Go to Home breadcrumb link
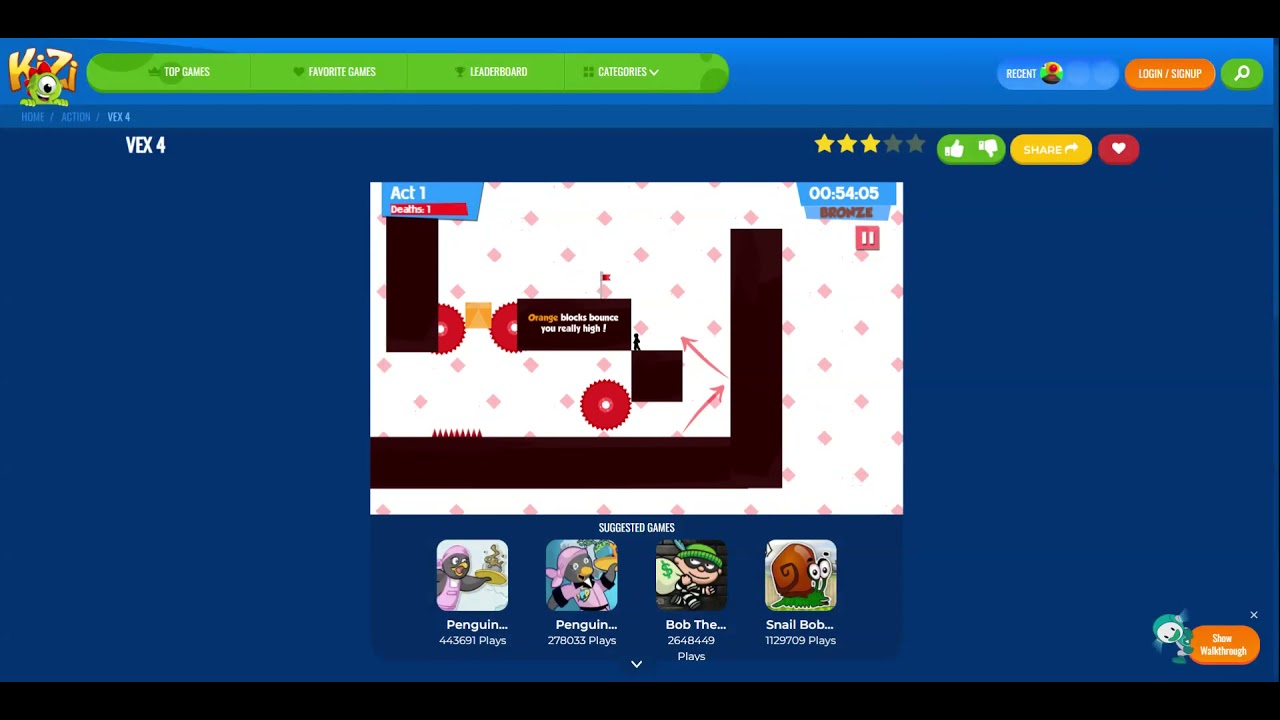 [x=32, y=117]
